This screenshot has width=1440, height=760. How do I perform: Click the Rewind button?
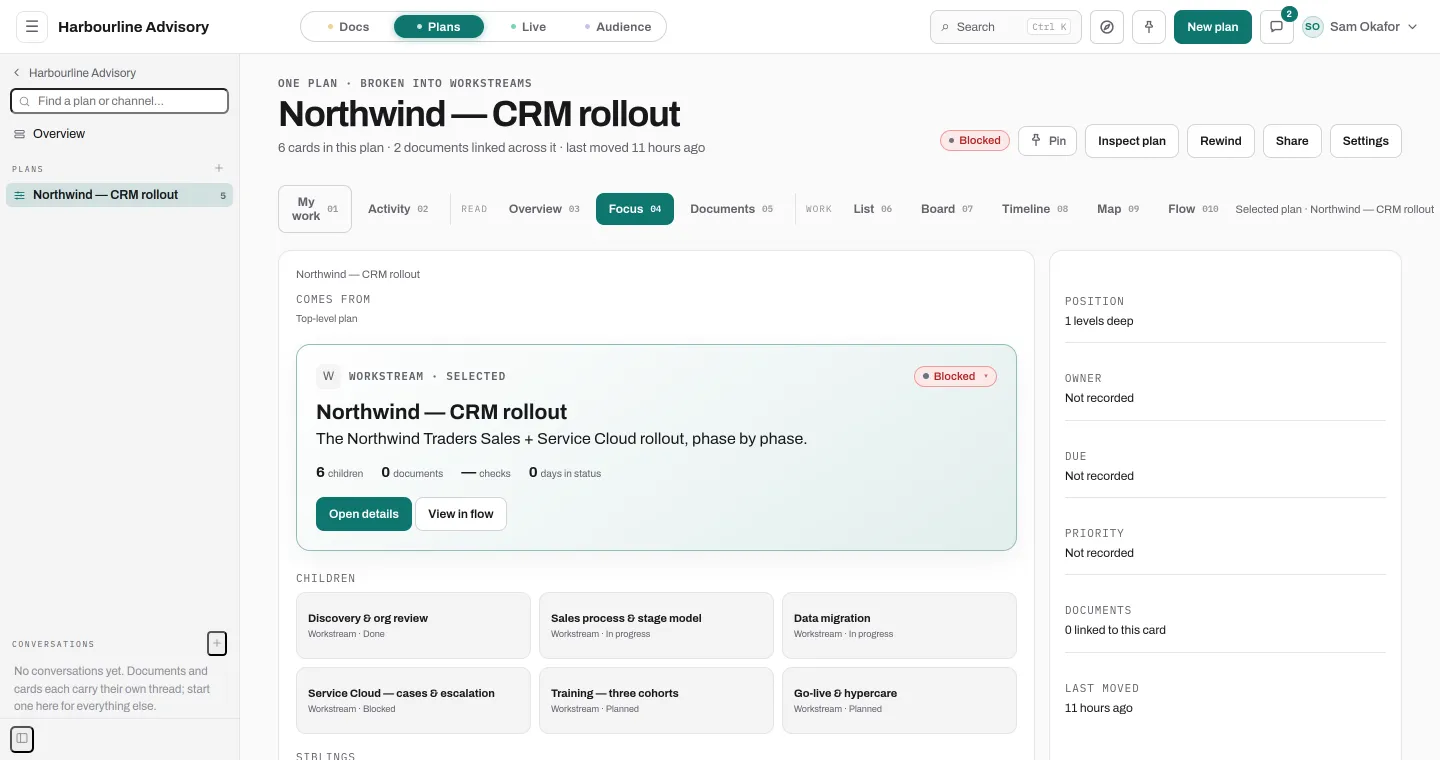pyautogui.click(x=1221, y=141)
